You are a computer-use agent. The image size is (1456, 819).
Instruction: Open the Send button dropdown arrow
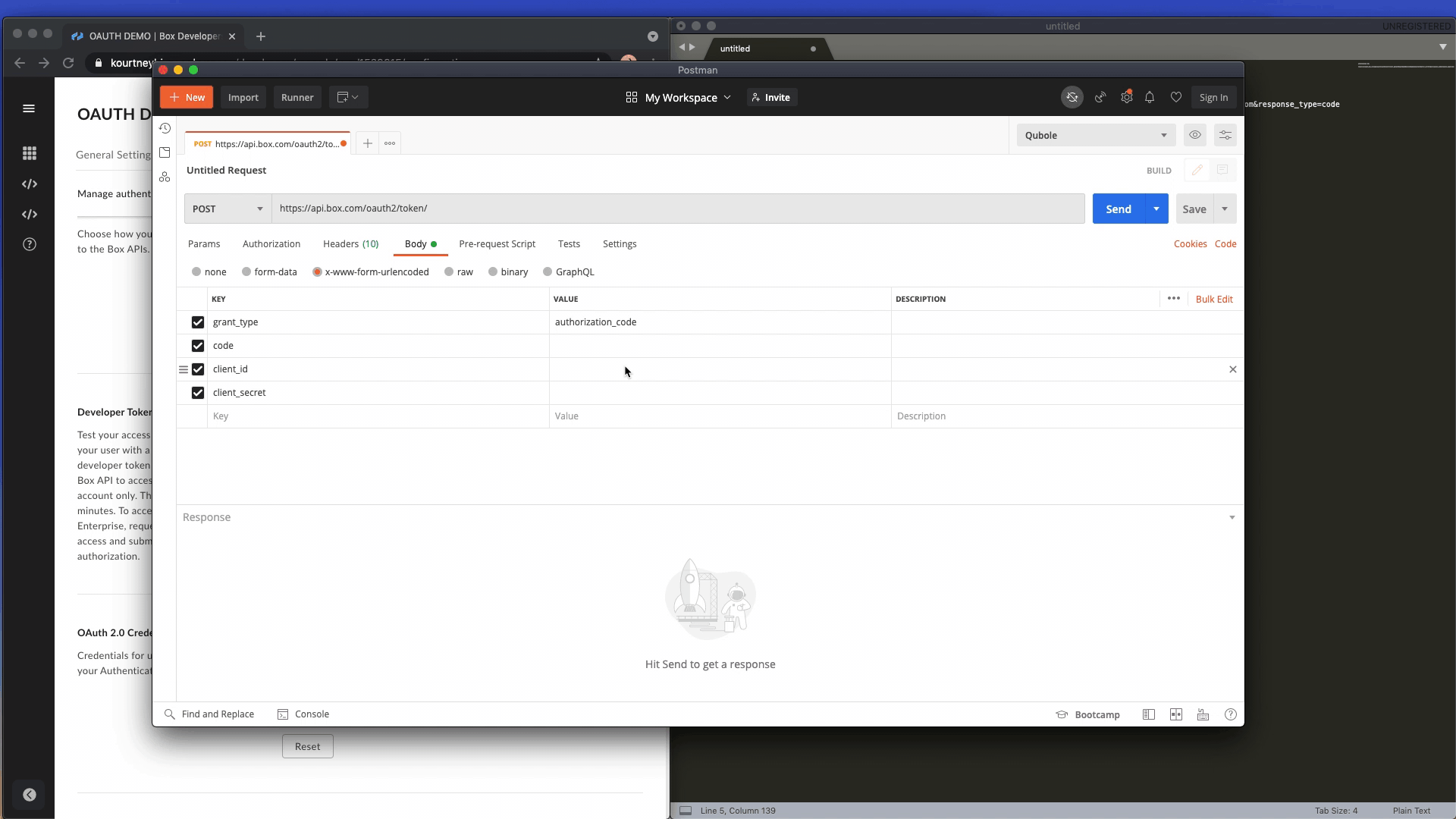pos(1157,208)
